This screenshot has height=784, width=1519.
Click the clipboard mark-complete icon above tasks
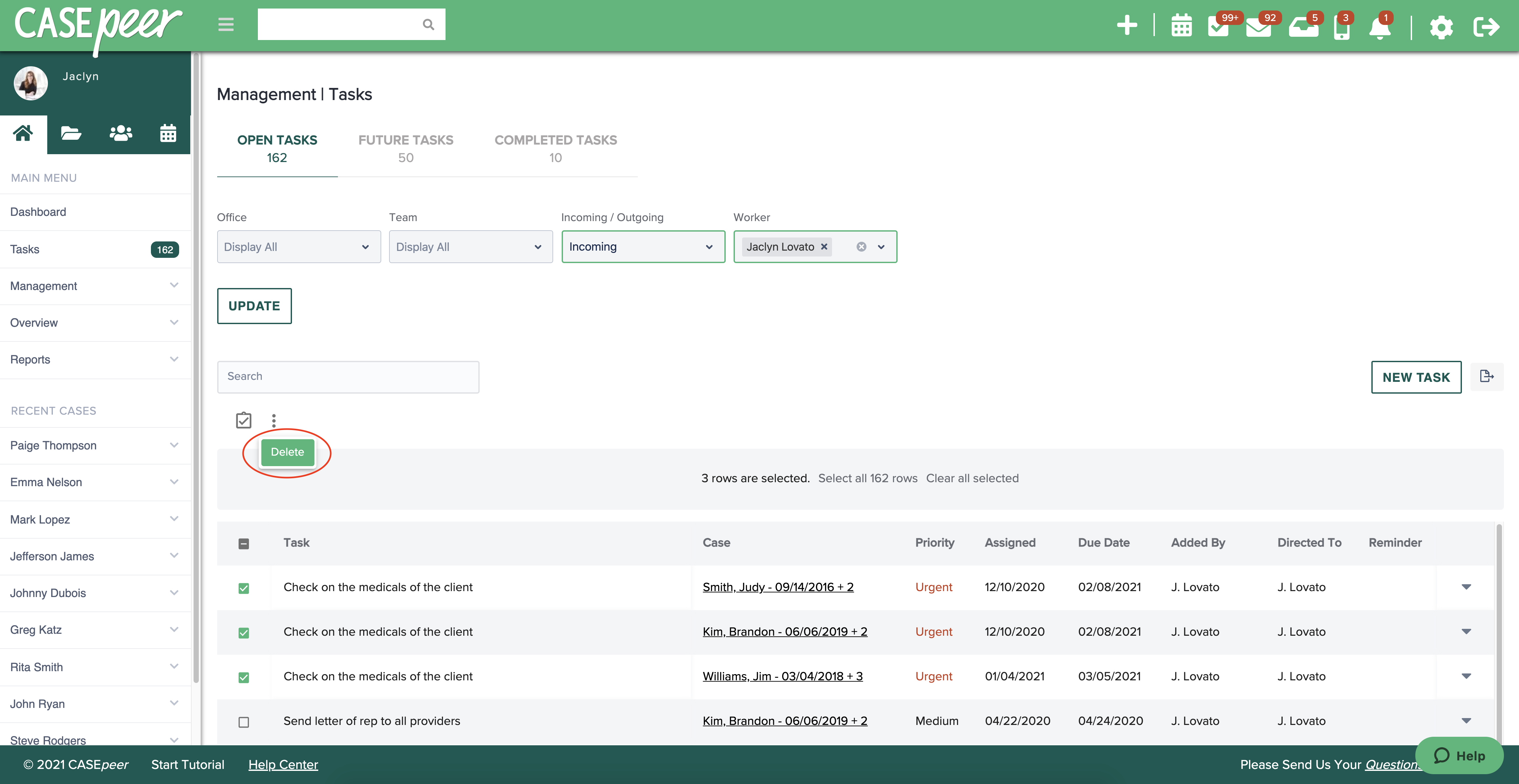pos(243,420)
